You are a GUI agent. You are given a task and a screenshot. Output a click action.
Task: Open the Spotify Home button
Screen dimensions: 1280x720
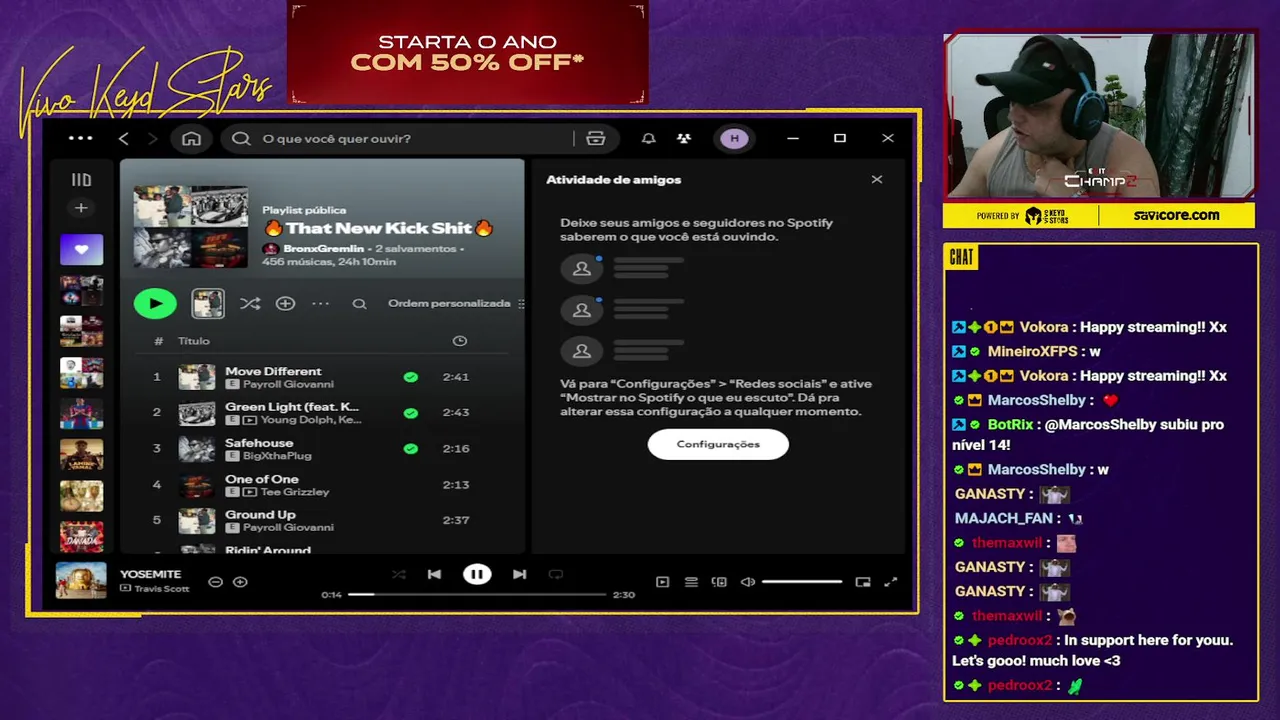point(191,138)
